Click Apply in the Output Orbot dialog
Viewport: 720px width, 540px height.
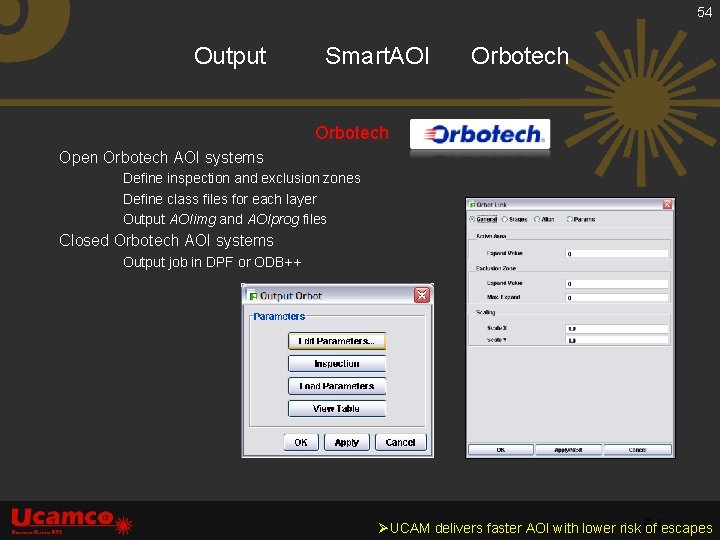(x=347, y=442)
